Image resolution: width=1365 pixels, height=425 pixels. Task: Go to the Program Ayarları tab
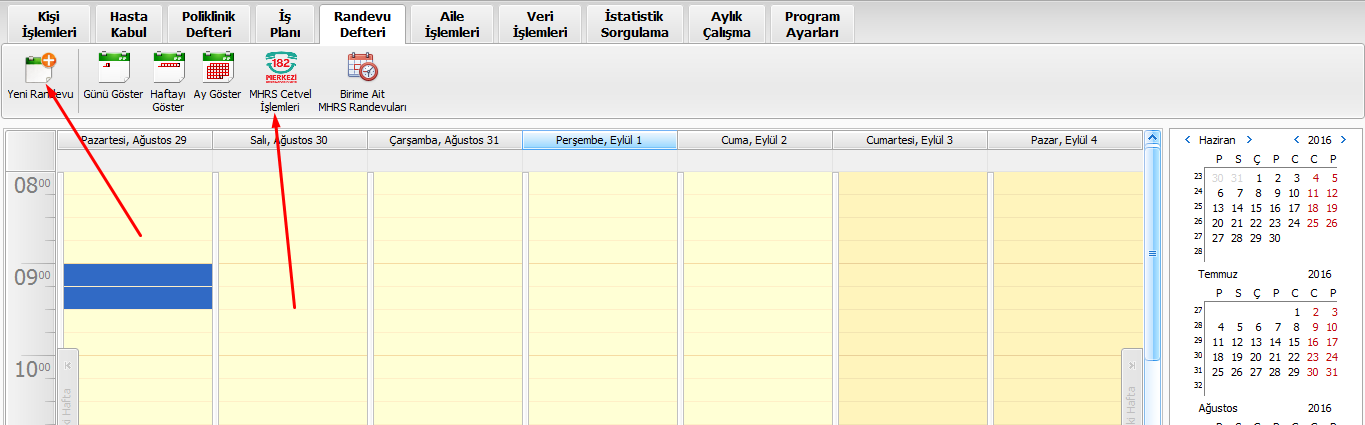coord(812,25)
